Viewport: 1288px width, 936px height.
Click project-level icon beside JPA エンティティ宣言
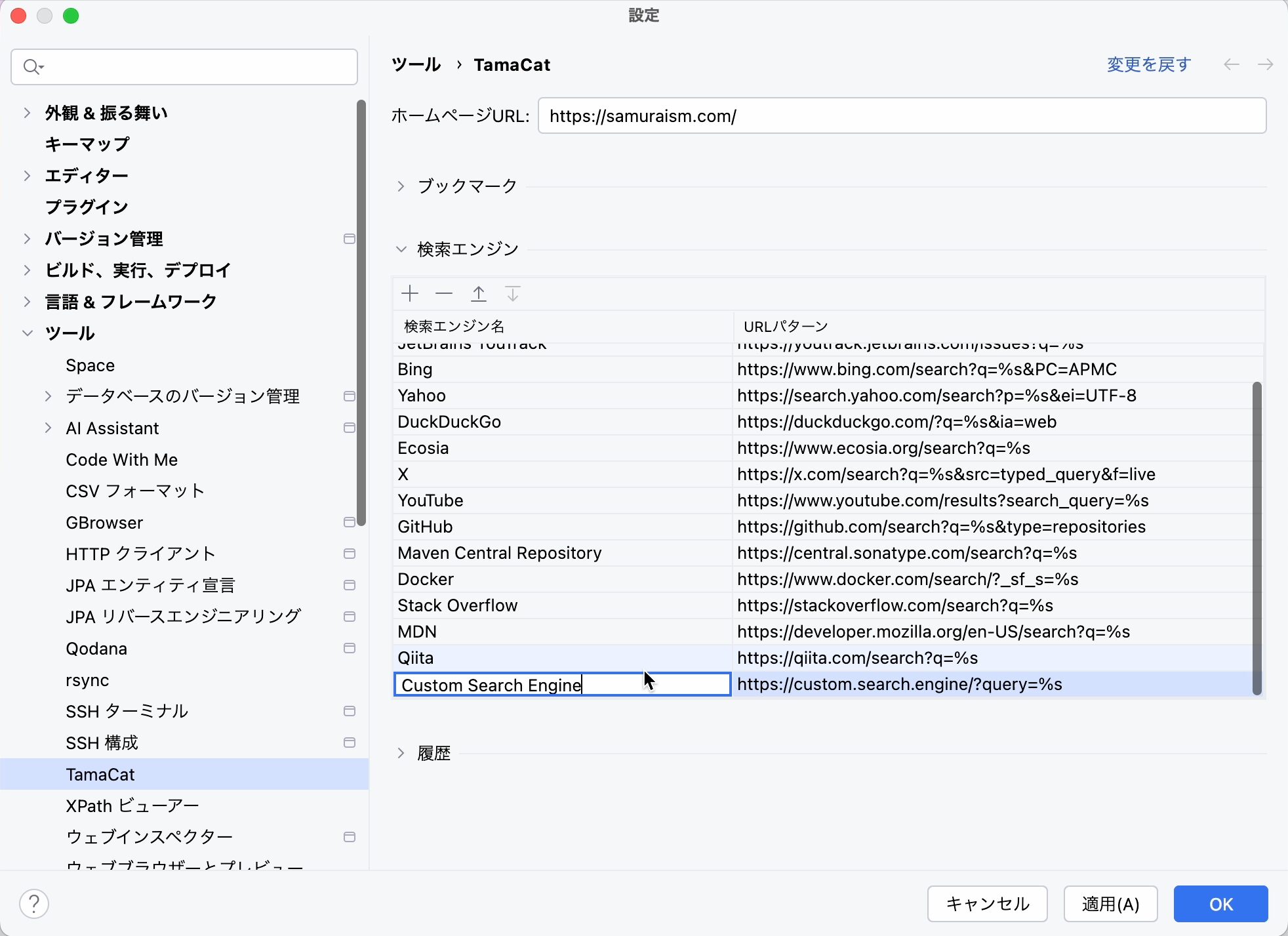[x=350, y=585]
